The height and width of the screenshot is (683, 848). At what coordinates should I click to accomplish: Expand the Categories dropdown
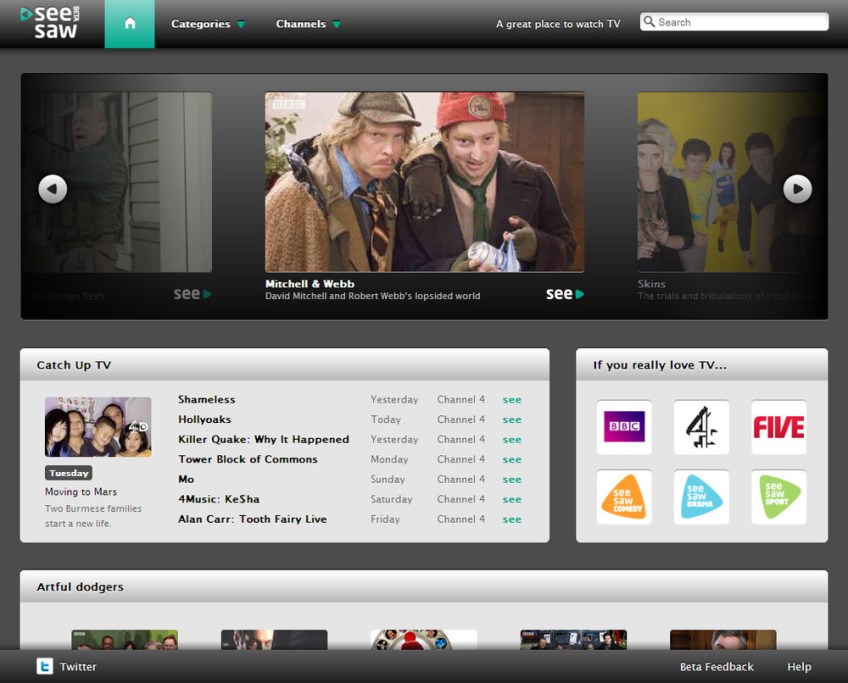(x=200, y=22)
